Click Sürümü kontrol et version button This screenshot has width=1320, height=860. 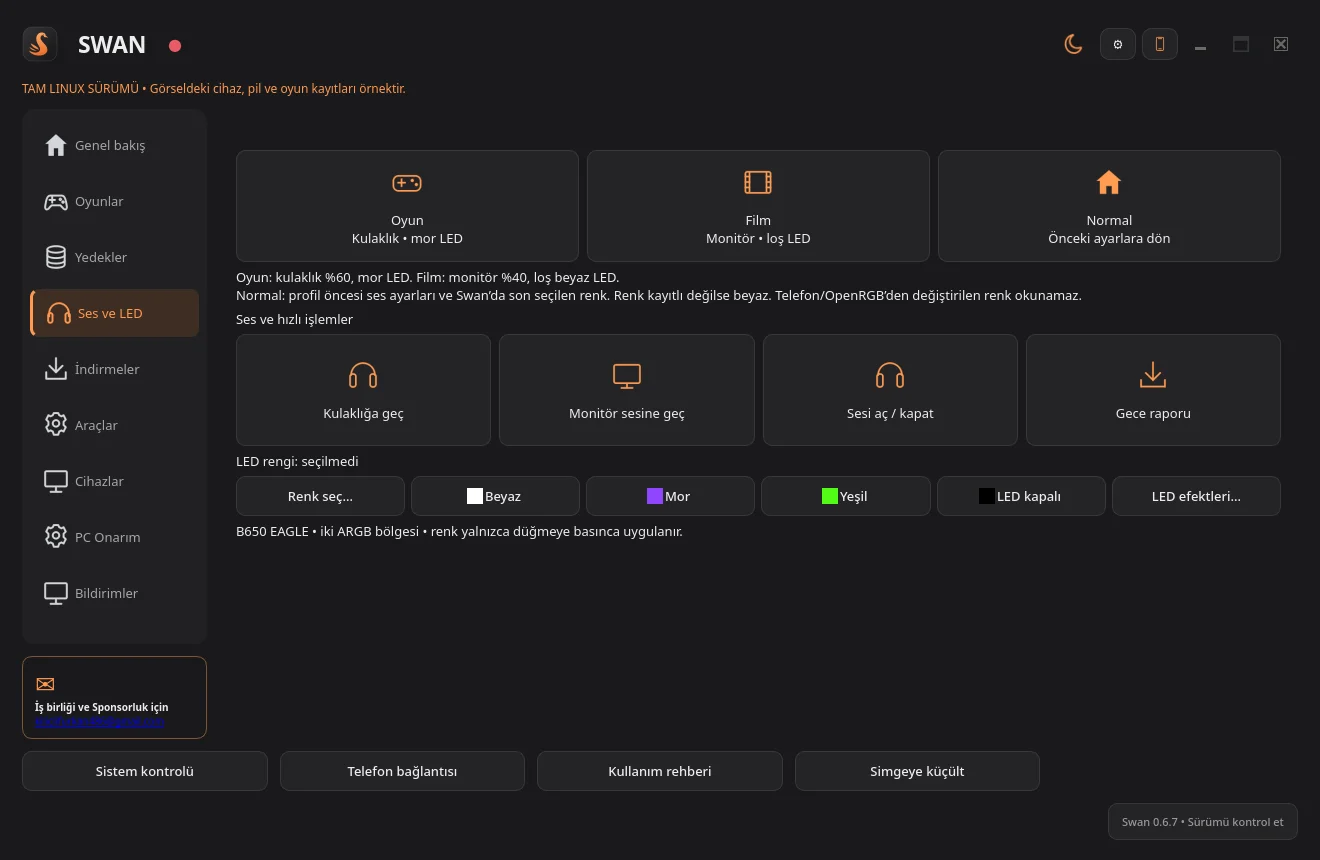click(x=1203, y=822)
